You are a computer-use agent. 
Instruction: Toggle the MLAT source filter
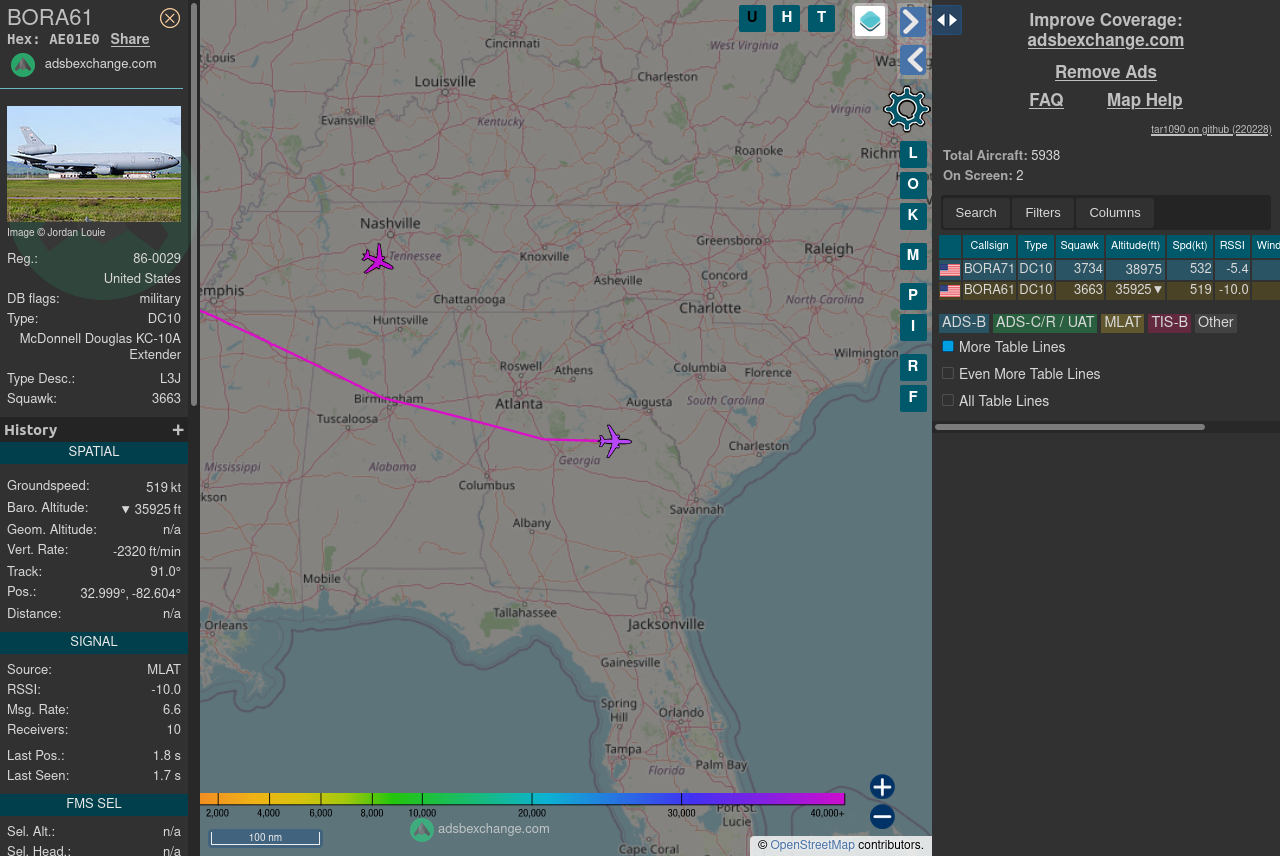coord(1122,323)
